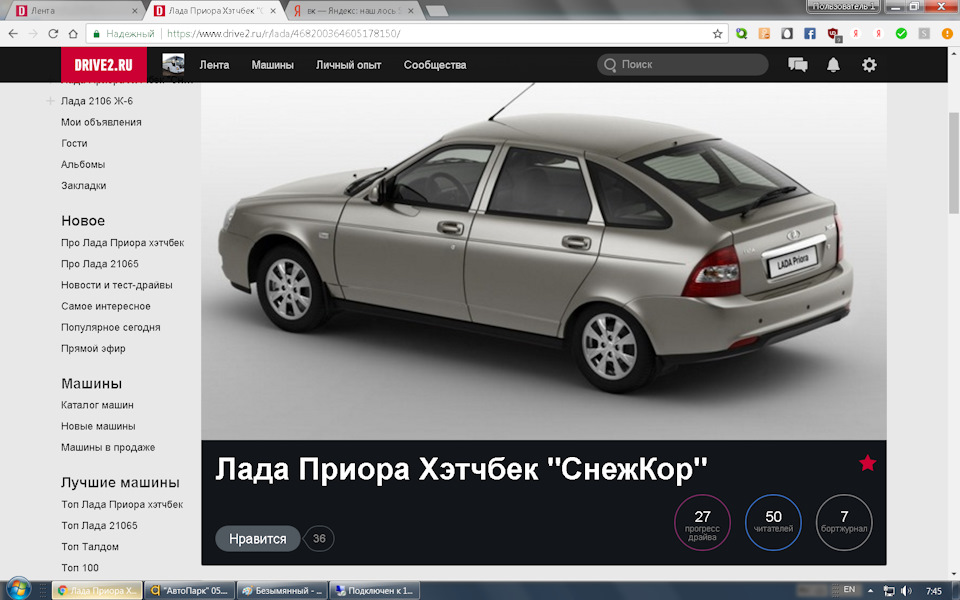Open the 27 прогресс драйва circle
The width and height of the screenshot is (960, 600).
coord(702,522)
